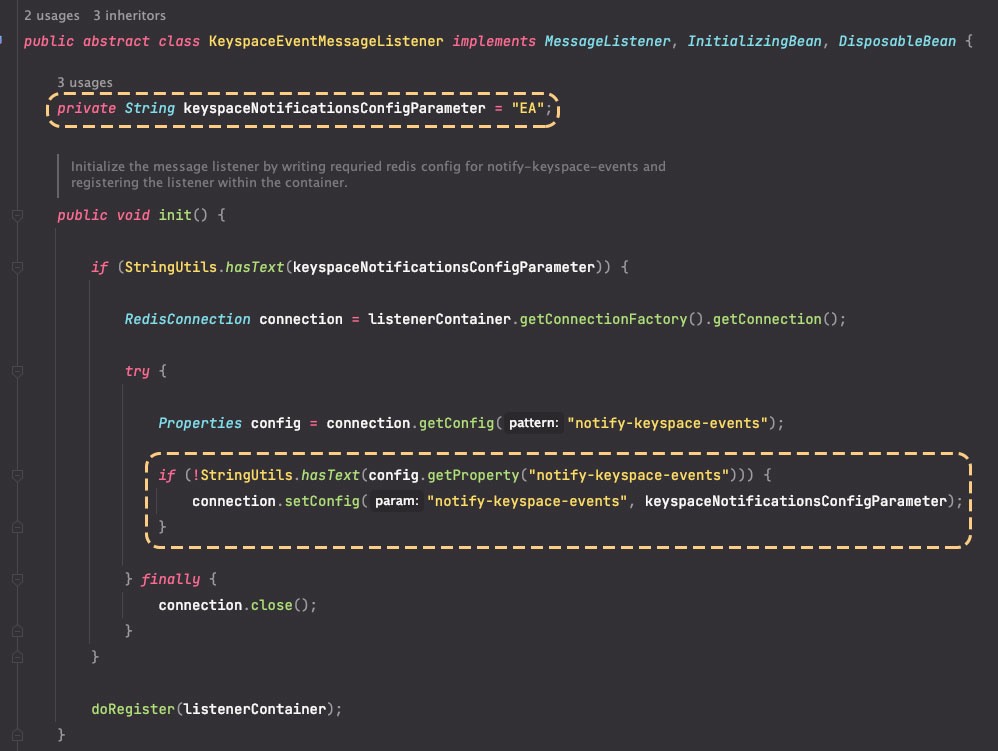
Task: Click the 'abstract' keyword in class declaration
Action: pos(116,41)
